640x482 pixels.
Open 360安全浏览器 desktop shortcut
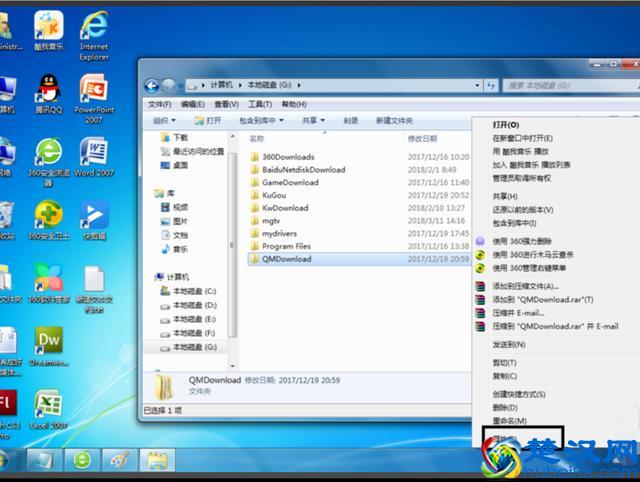click(49, 162)
